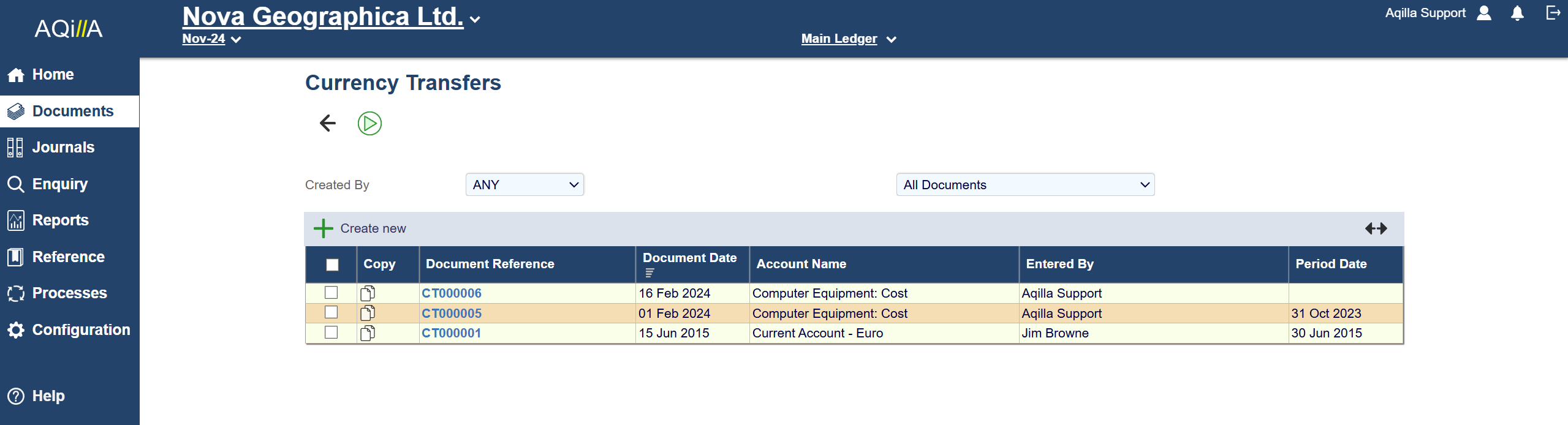Open the Nov-24 period selector
Image resolution: width=1568 pixels, height=425 pixels.
coord(211,39)
